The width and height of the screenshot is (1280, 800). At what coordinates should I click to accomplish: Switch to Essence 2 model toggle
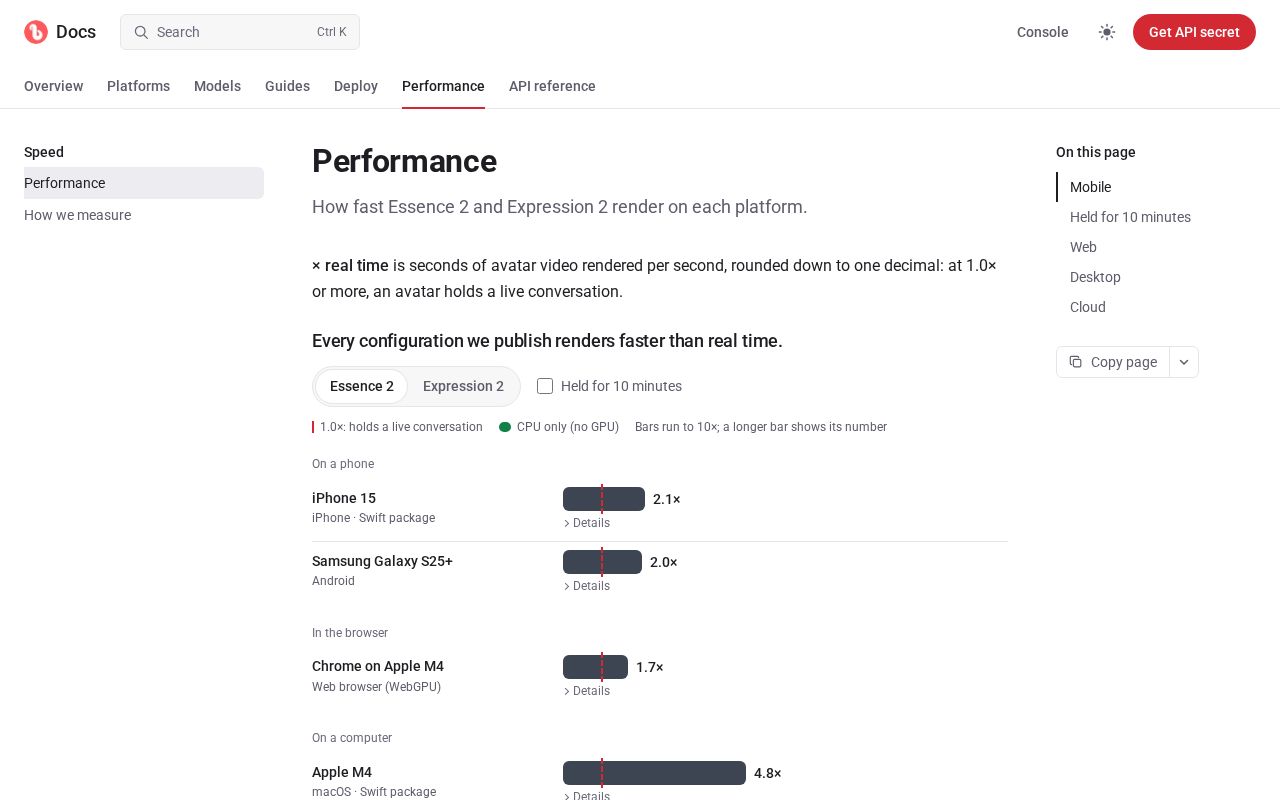tap(362, 386)
